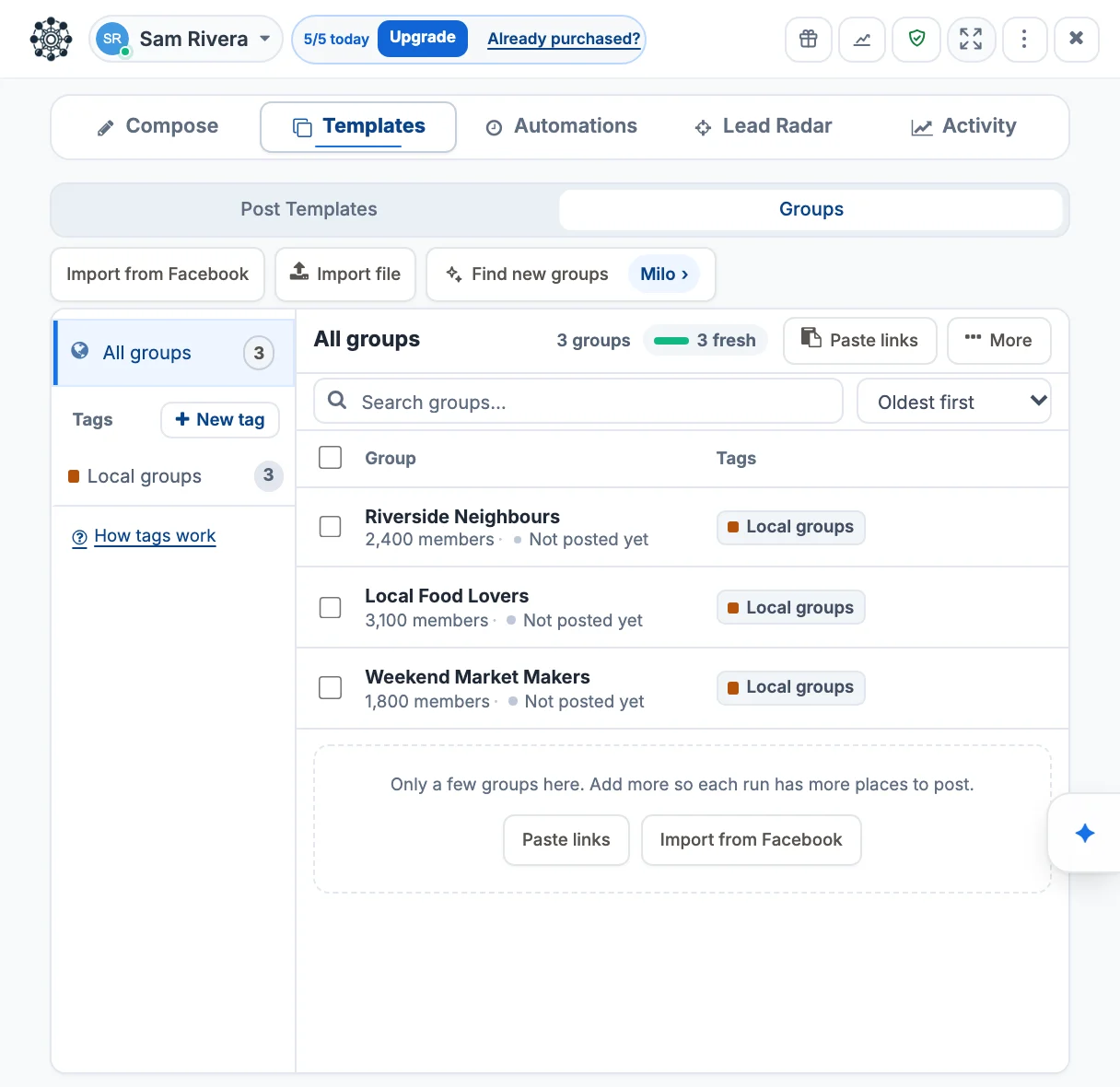This screenshot has height=1087, width=1120.
Task: Open the Milo chip with chevron
Action: pos(664,274)
